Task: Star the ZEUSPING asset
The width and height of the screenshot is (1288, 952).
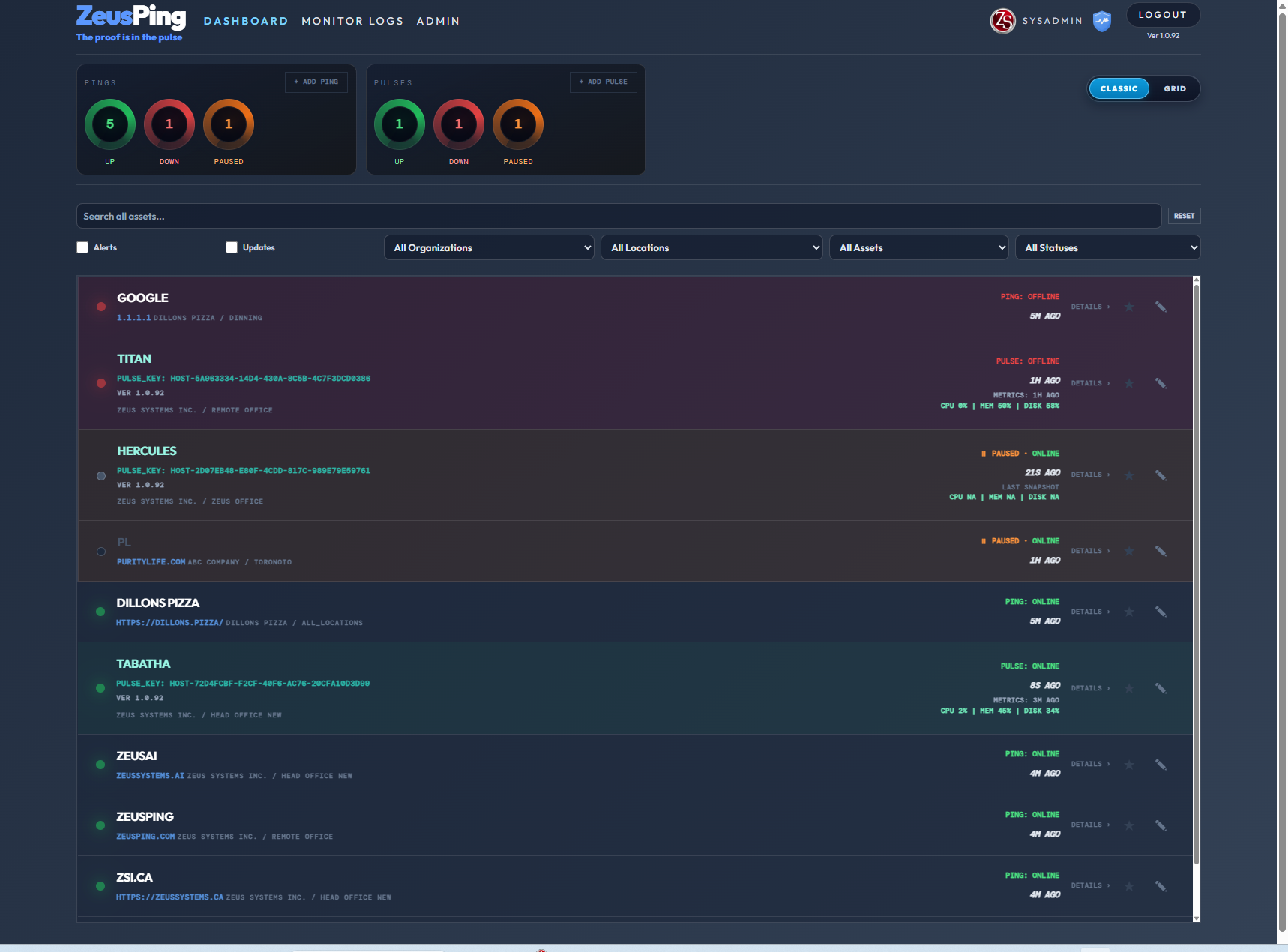Action: click(x=1129, y=825)
